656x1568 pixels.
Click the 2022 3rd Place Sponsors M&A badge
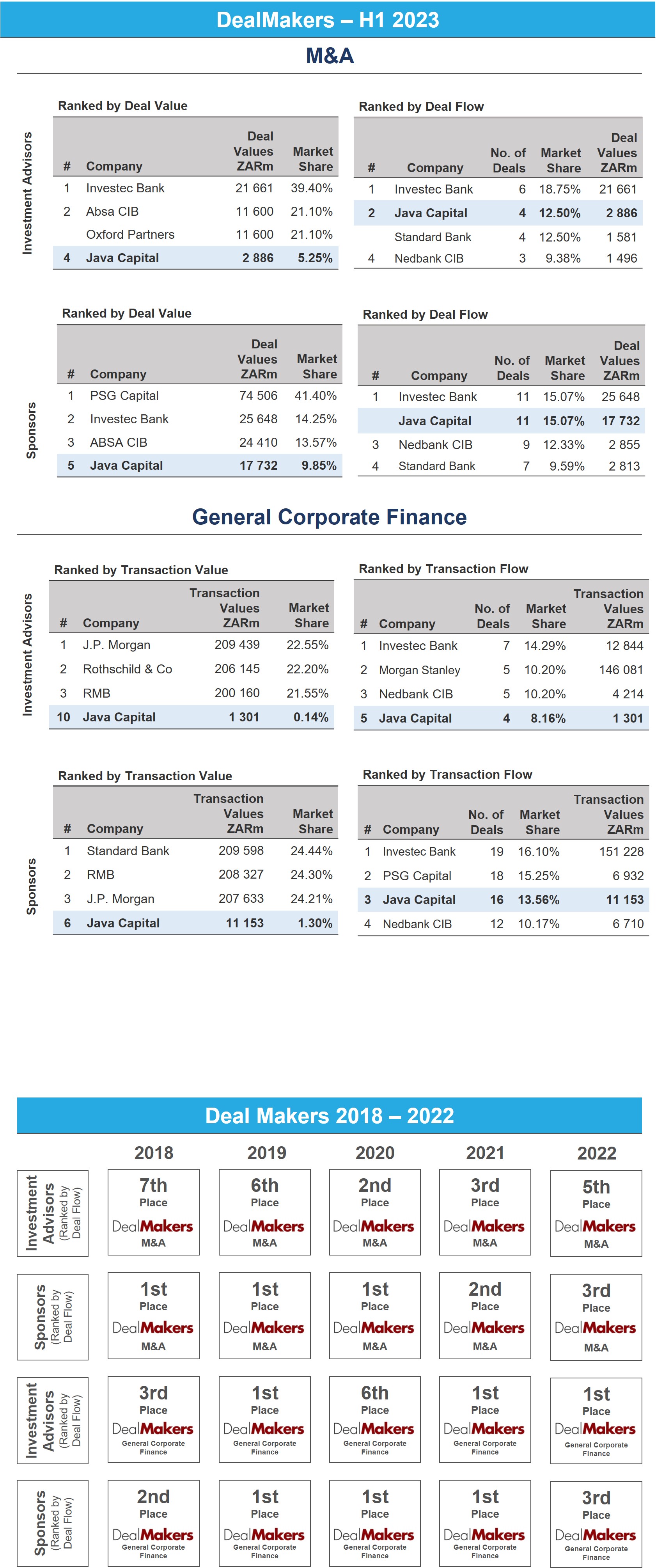(596, 1317)
